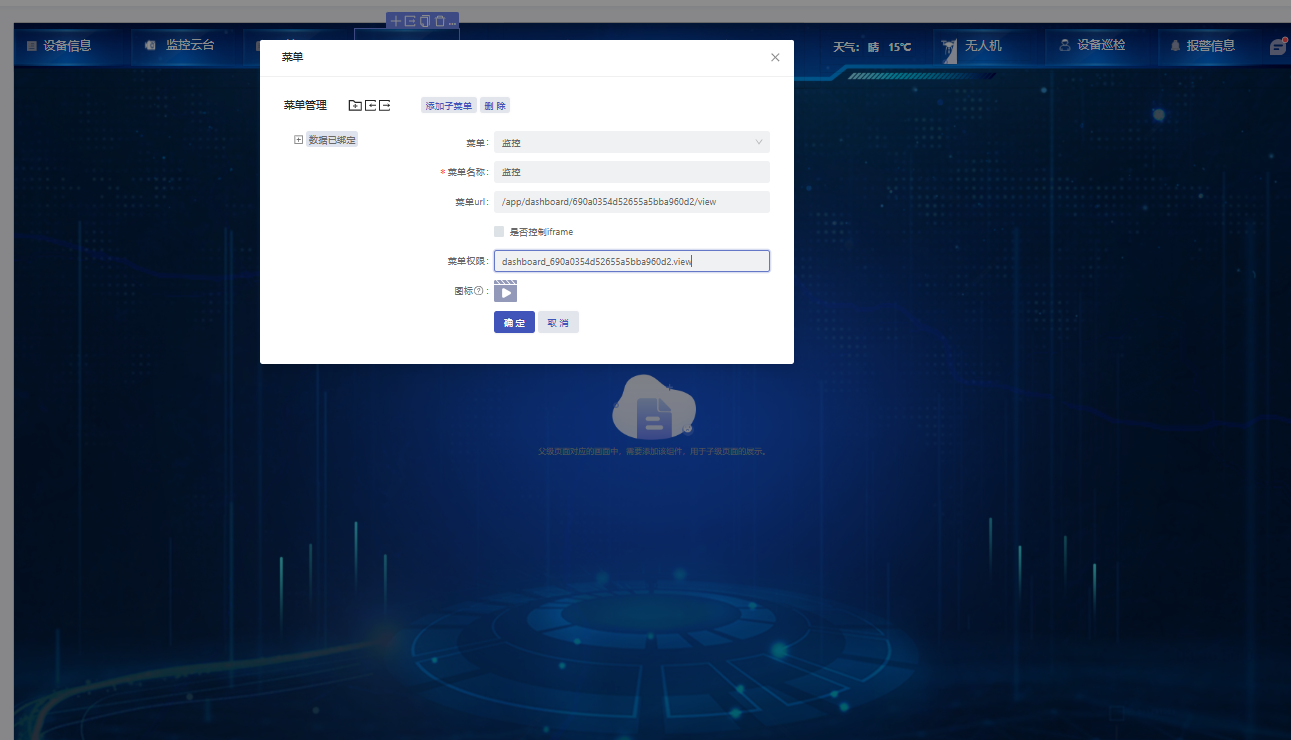
Task: Click the menu icon thumbnail next to 图标
Action: 505,291
